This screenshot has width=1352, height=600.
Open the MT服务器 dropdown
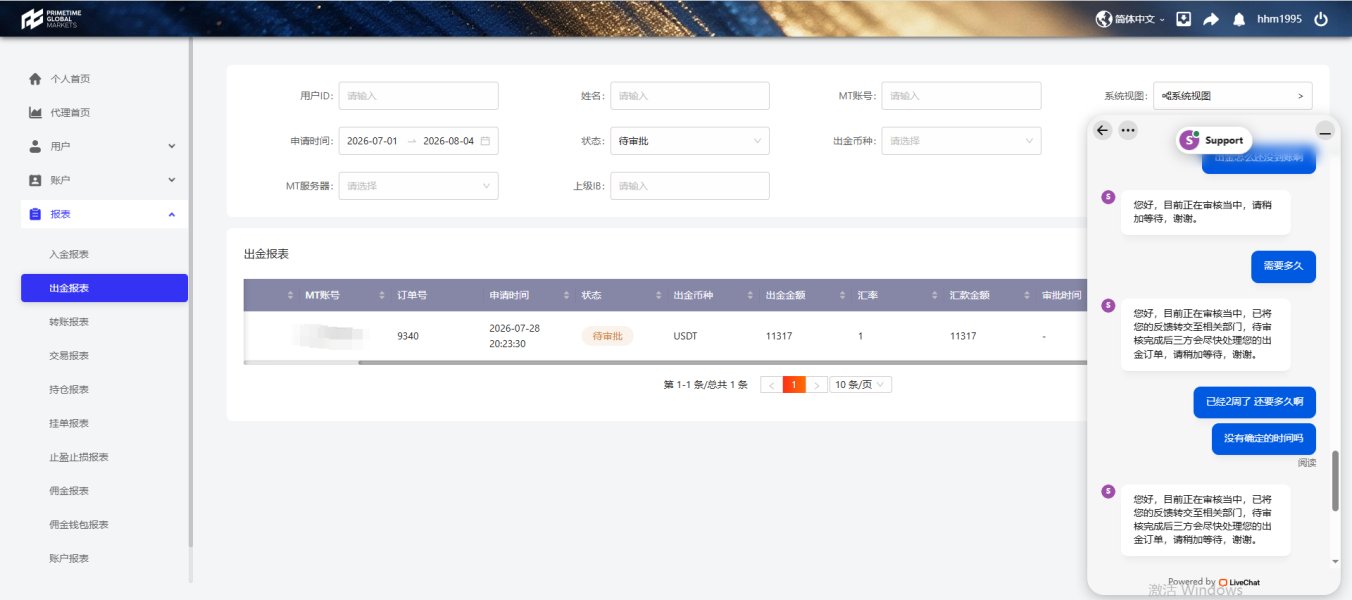[x=419, y=186]
